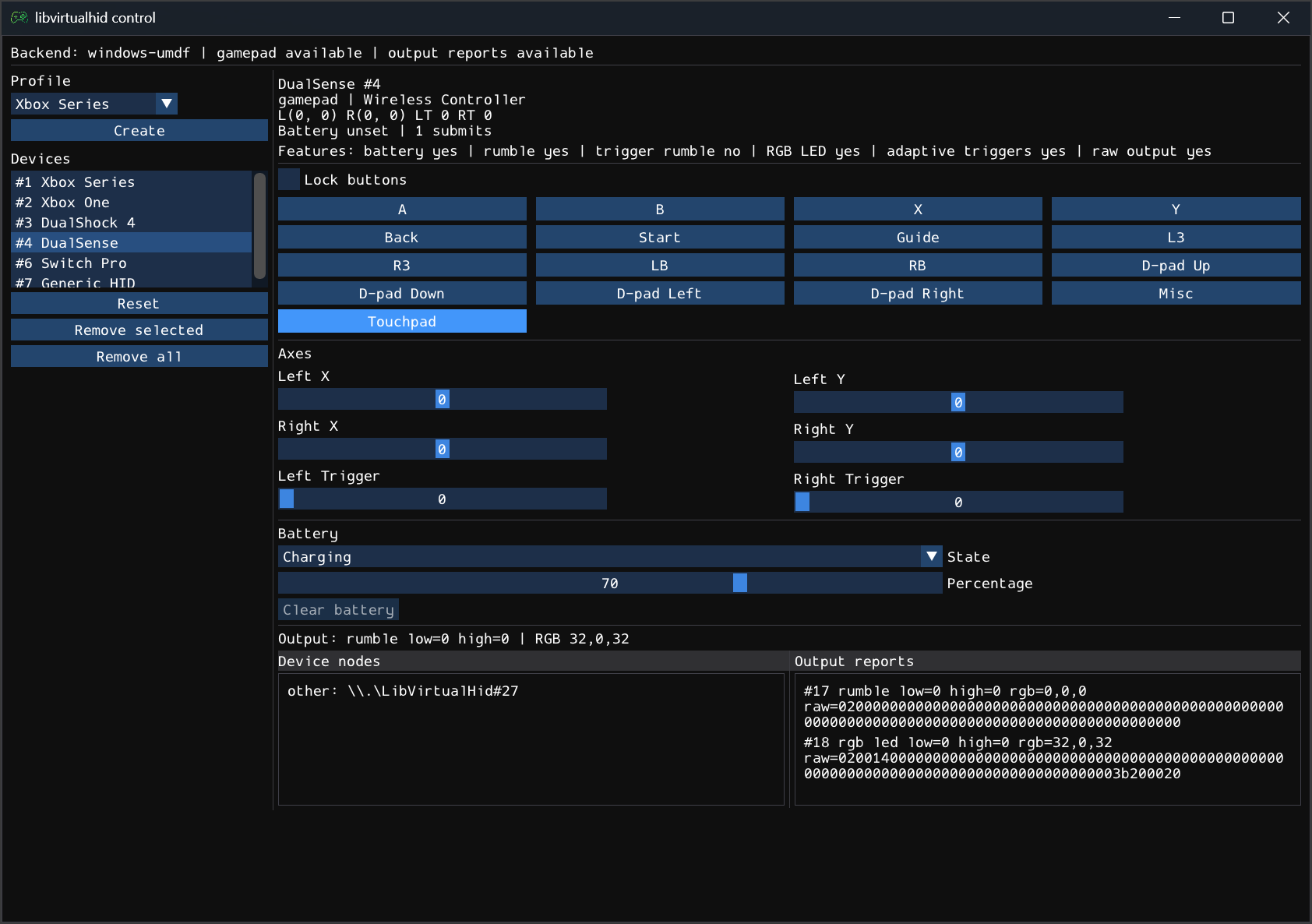Toggle the L3 button
The height and width of the screenshot is (924, 1312).
coord(1176,237)
